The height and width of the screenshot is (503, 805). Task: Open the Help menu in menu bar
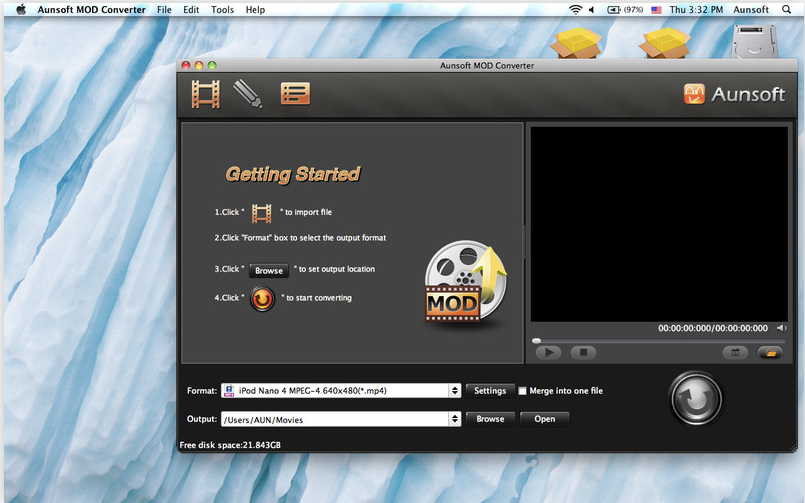pyautogui.click(x=255, y=9)
